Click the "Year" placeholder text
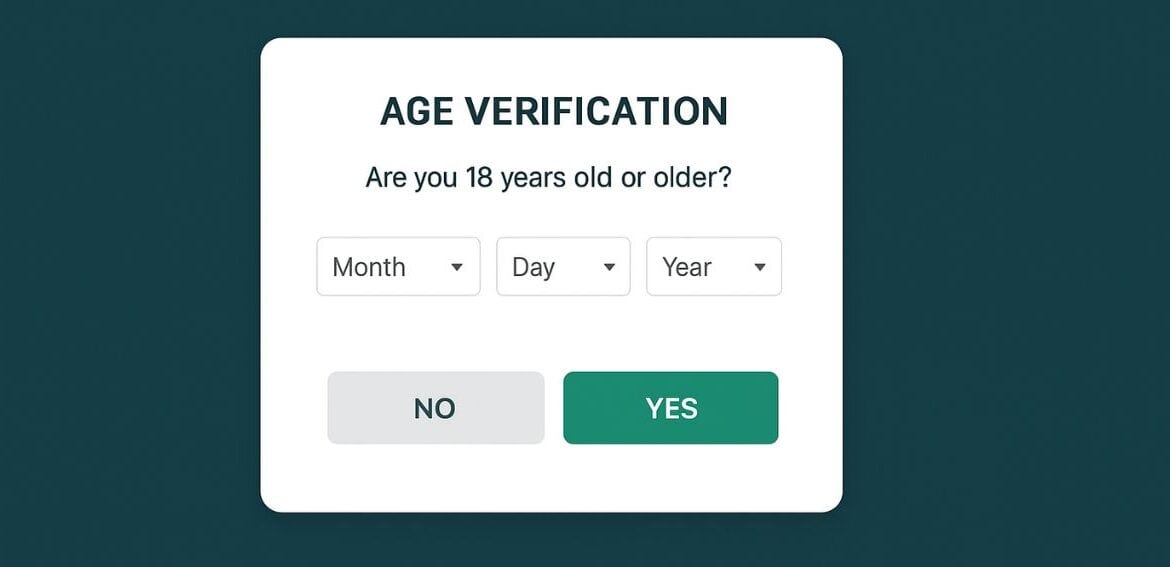This screenshot has width=1170, height=567. (687, 267)
